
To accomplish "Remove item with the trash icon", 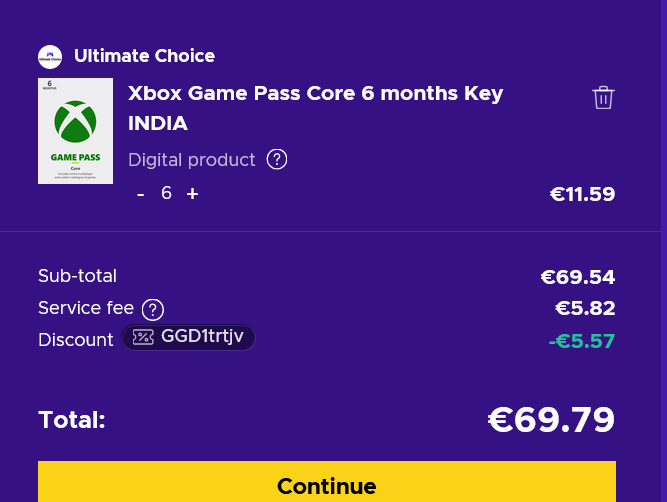I will click(603, 97).
